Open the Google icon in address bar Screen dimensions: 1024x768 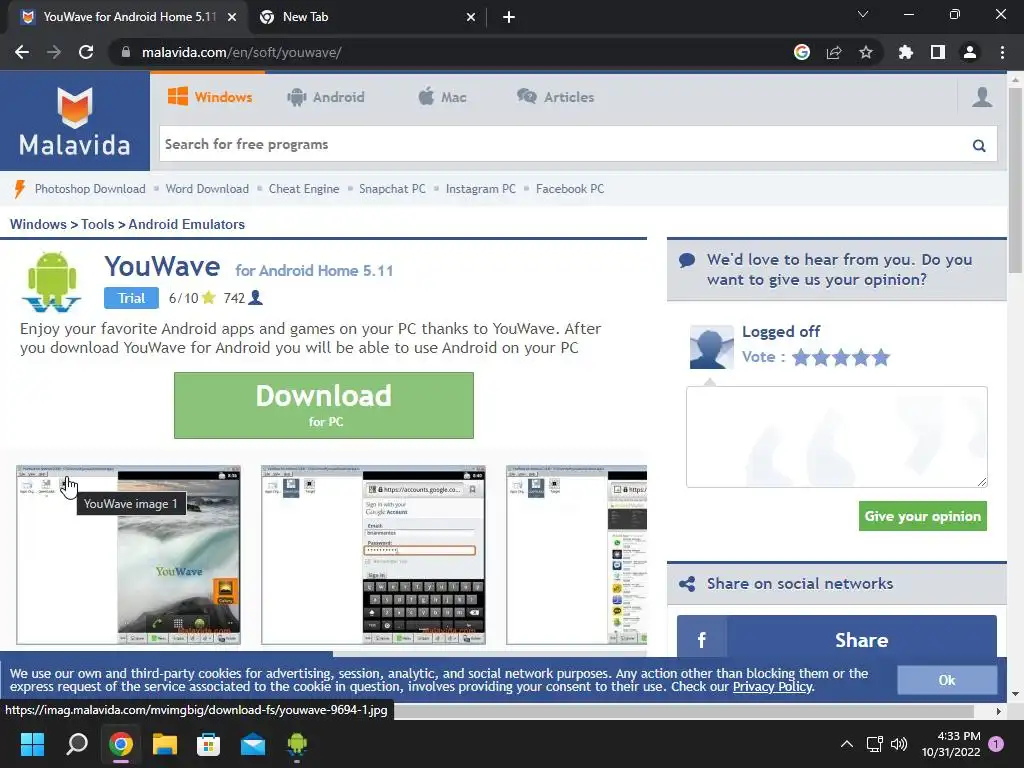coord(802,52)
